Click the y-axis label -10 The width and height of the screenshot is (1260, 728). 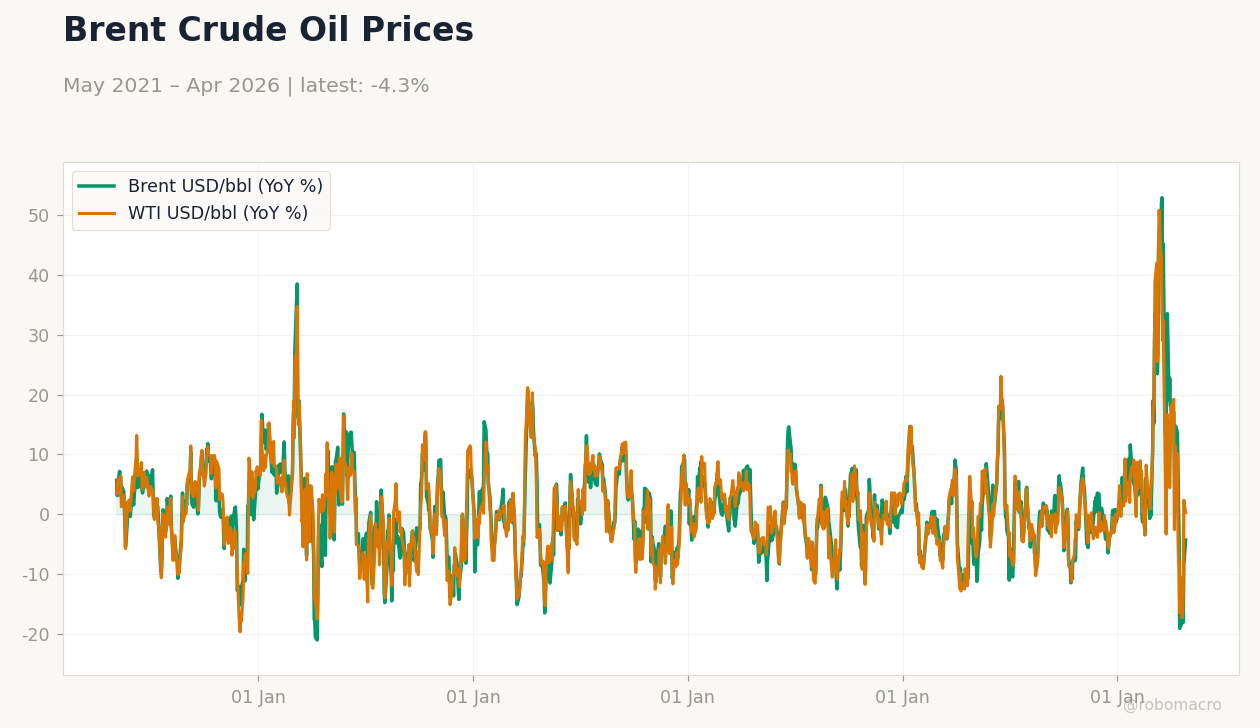pos(35,575)
